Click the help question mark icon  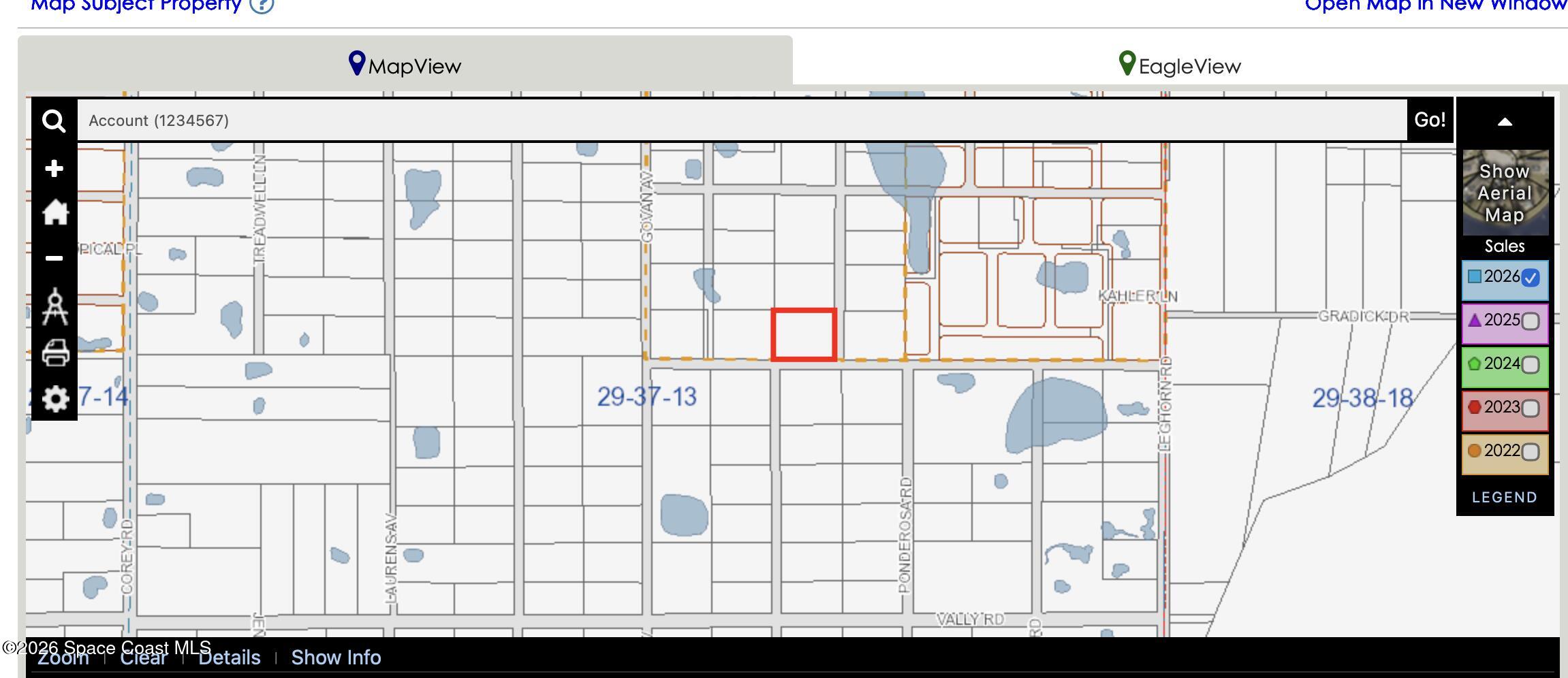point(262,4)
